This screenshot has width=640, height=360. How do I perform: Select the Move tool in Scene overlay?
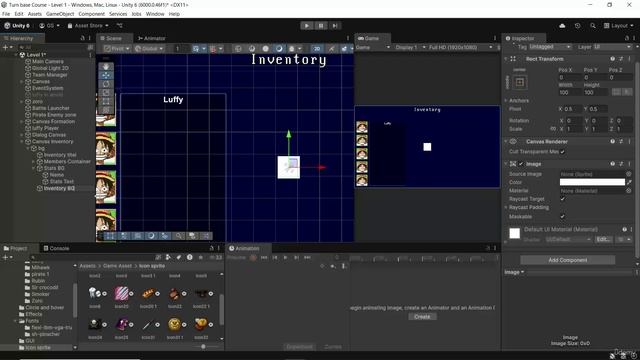[x=106, y=75]
